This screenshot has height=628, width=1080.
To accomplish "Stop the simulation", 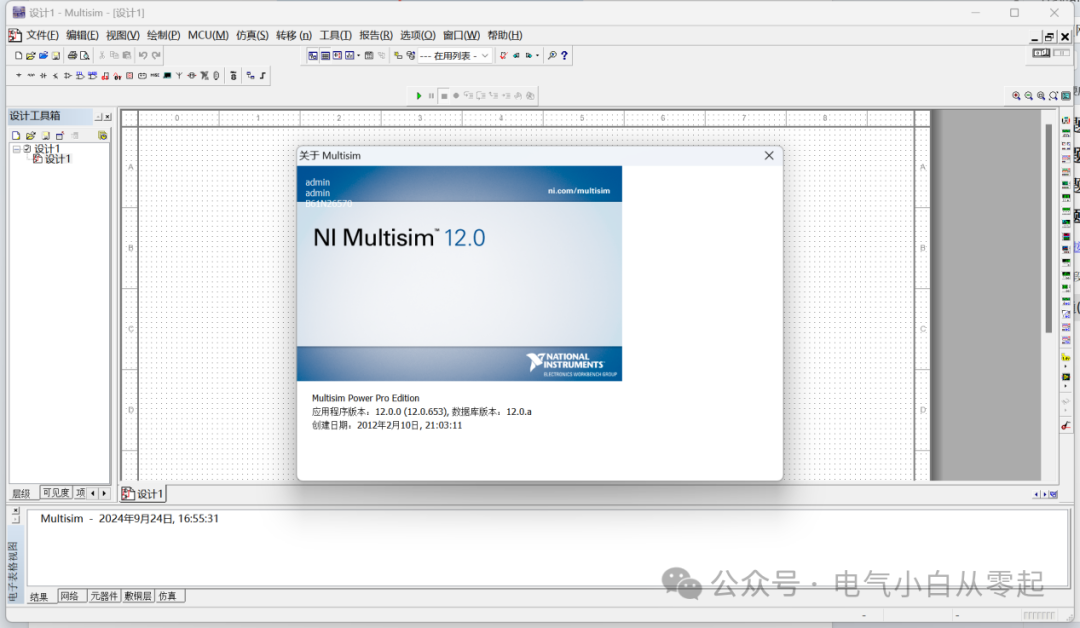I will (x=444, y=96).
